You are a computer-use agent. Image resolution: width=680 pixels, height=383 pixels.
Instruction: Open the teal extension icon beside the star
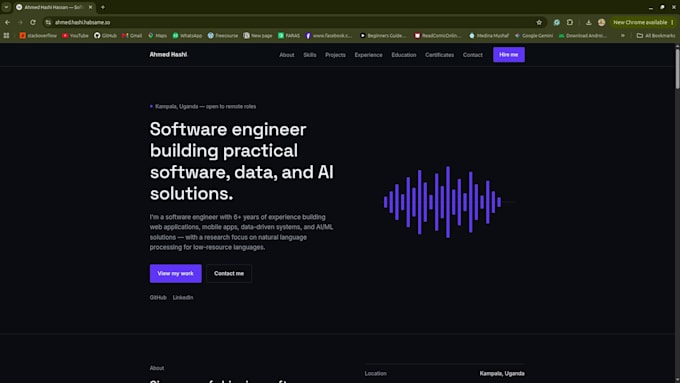tap(556, 22)
